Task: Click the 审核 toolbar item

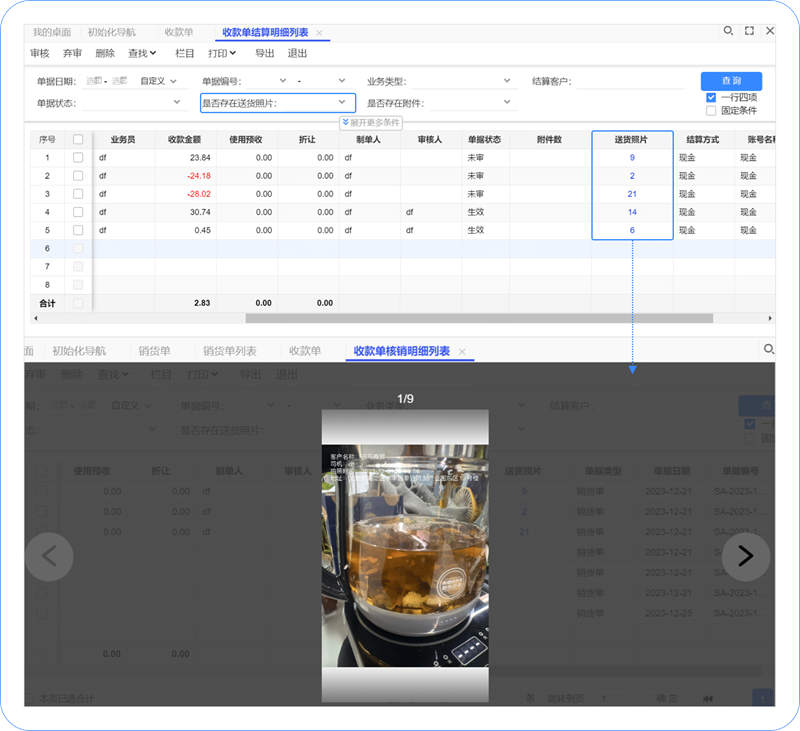Action: coord(40,53)
